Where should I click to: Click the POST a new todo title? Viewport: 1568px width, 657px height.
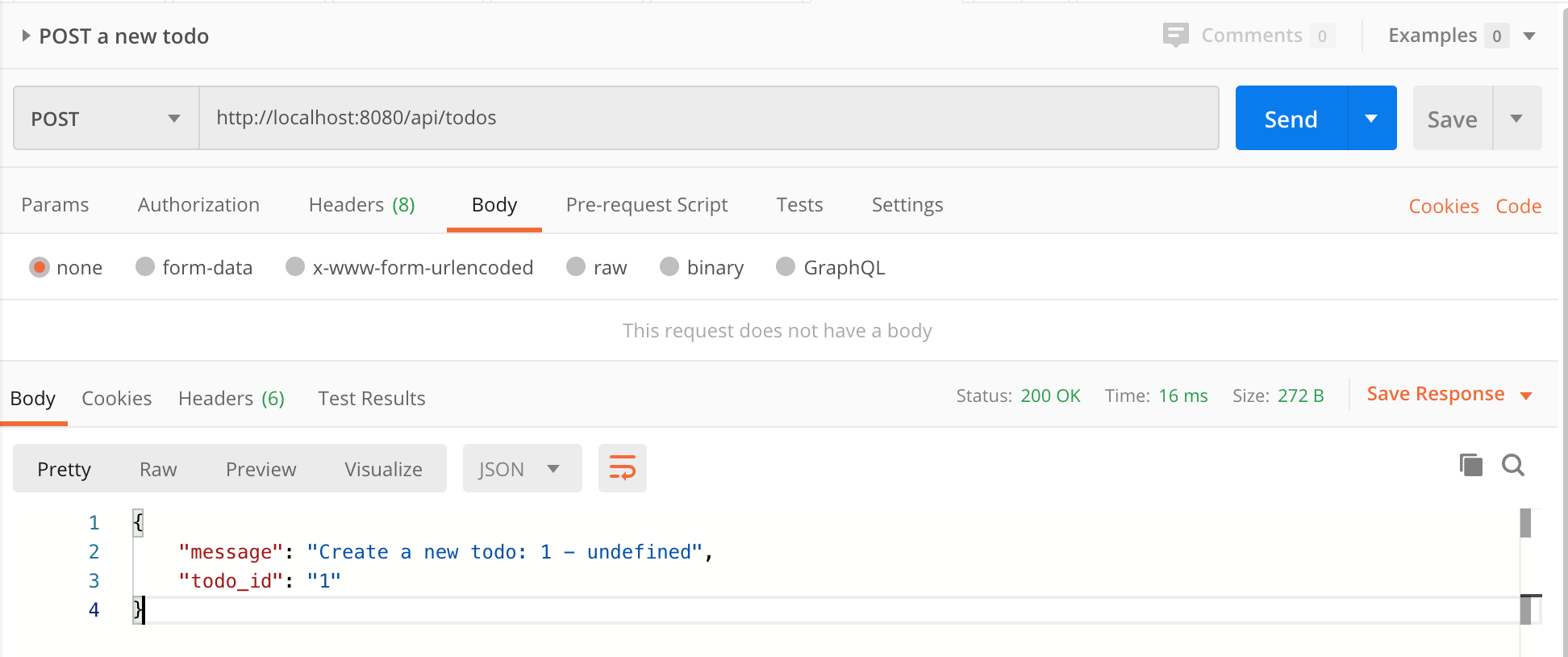click(x=124, y=36)
